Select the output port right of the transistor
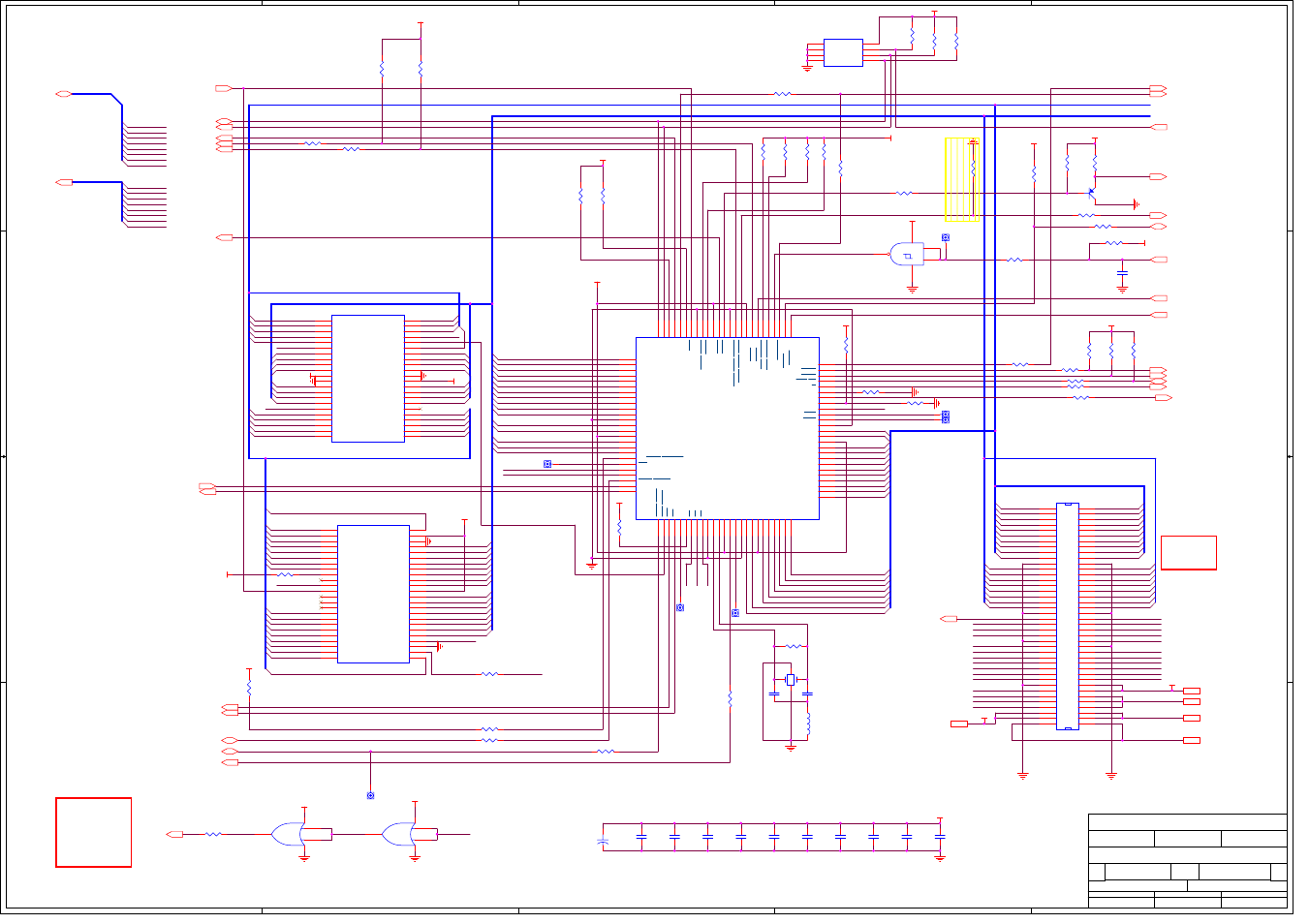Viewport: 1309px width, 924px height. pos(1158,177)
